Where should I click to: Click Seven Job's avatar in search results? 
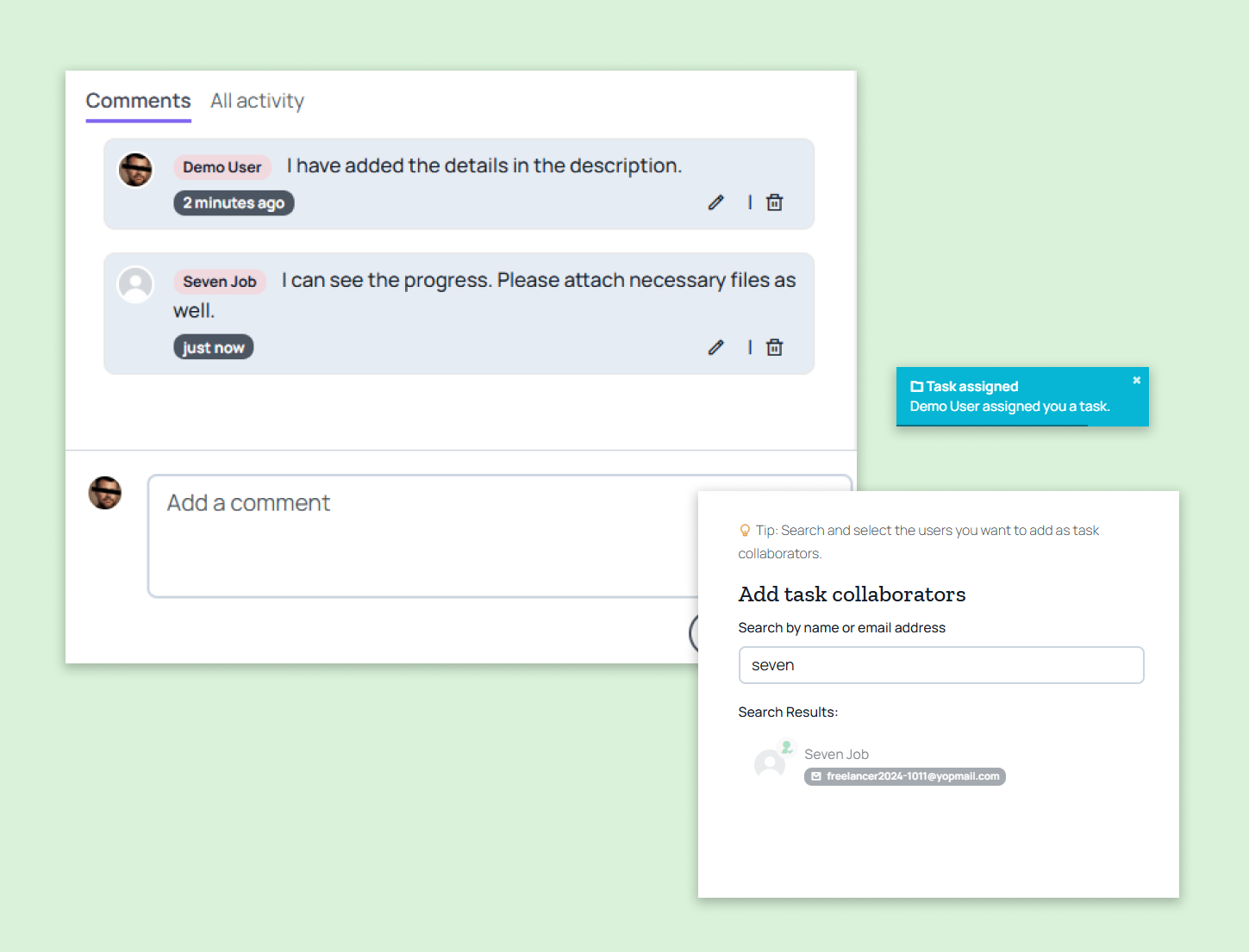pos(770,762)
